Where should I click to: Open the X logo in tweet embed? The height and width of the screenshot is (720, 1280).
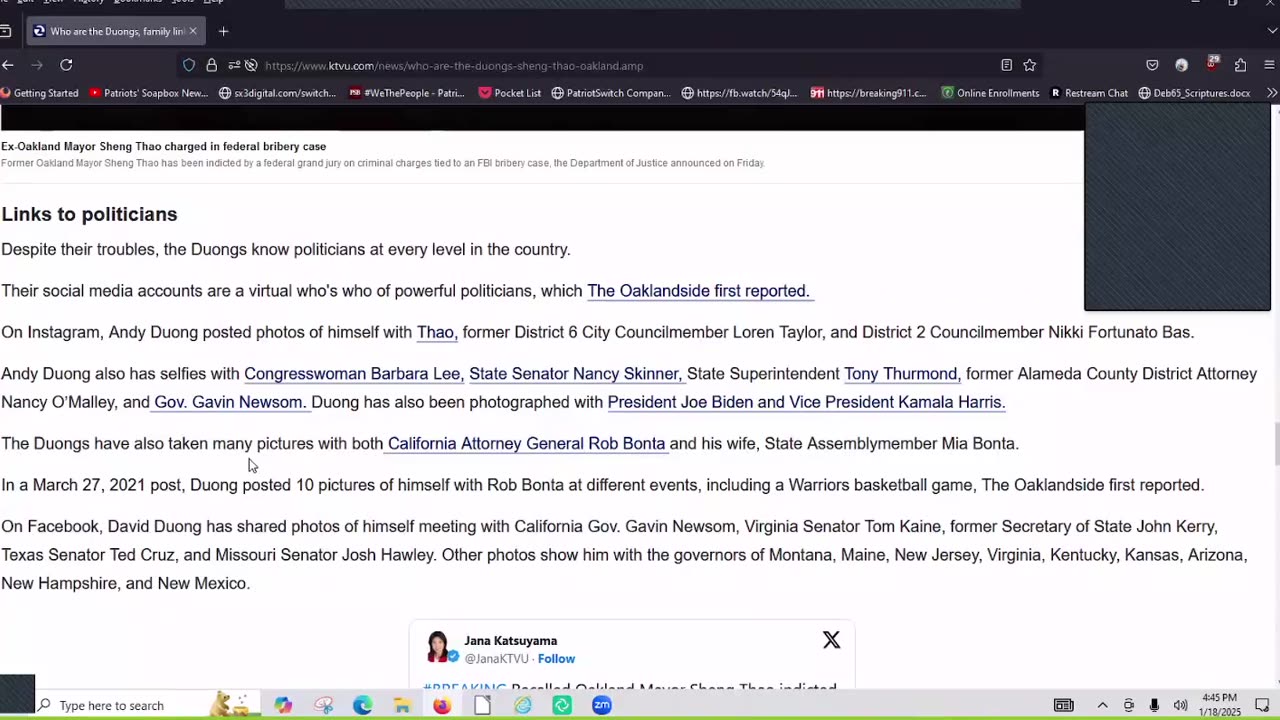831,640
